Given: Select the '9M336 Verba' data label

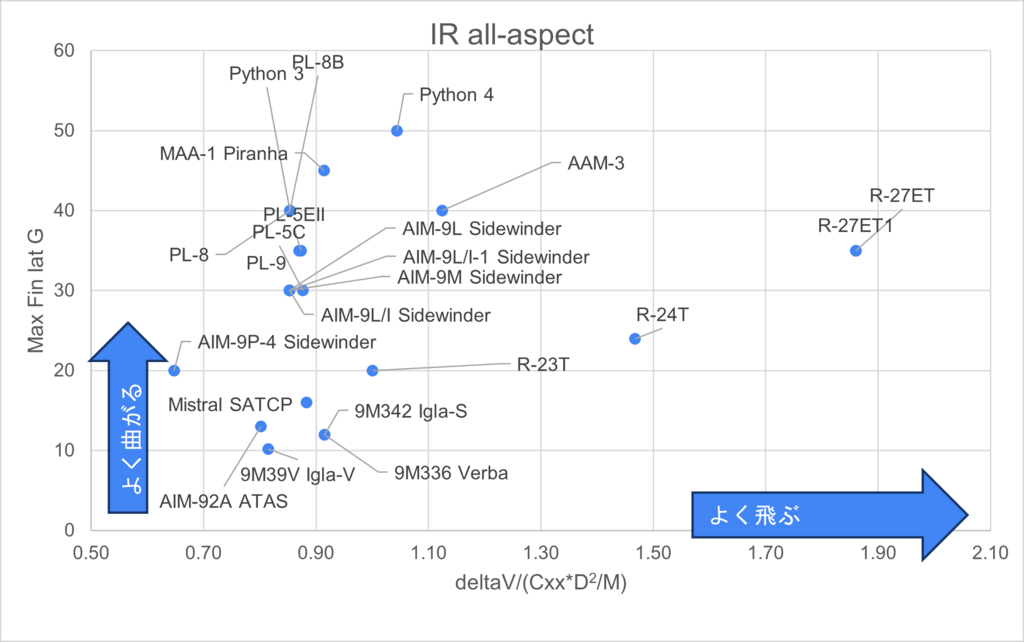Looking at the screenshot, I should (451, 473).
